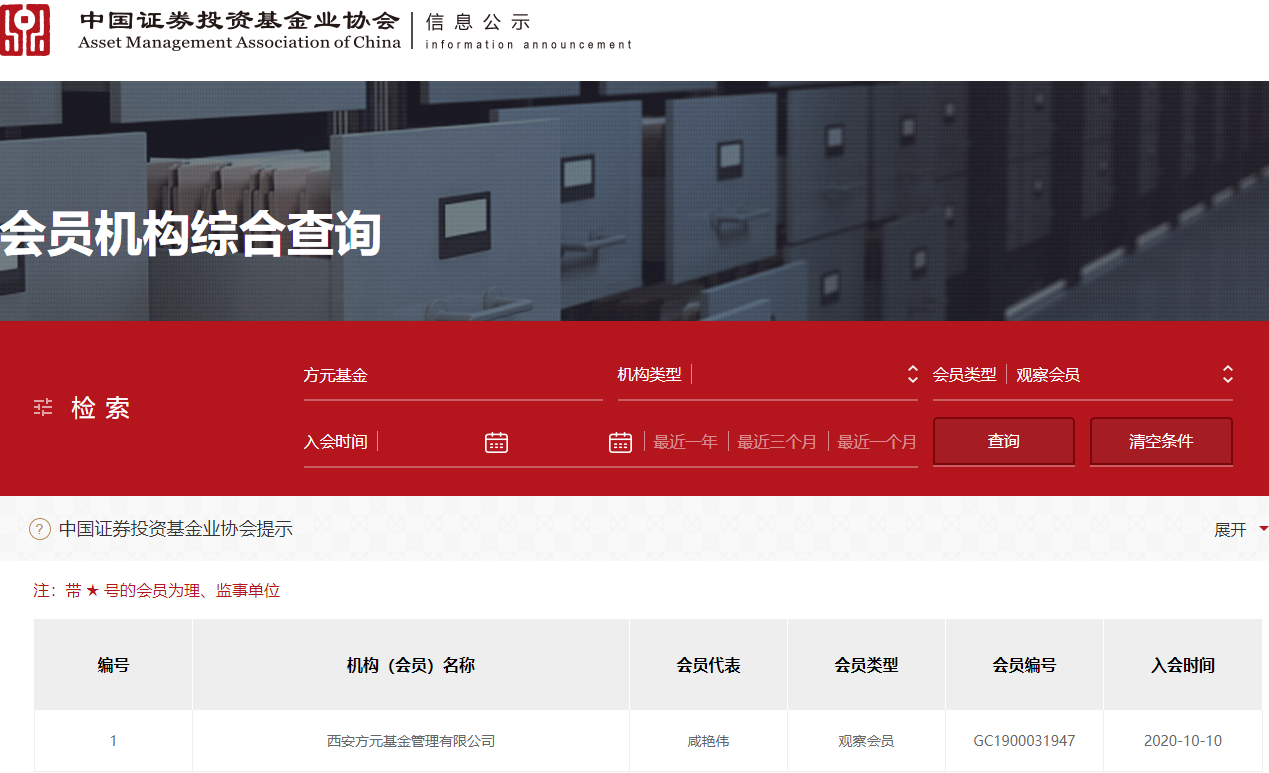Click the red note about ★ members
The image size is (1269, 773).
[157, 591]
